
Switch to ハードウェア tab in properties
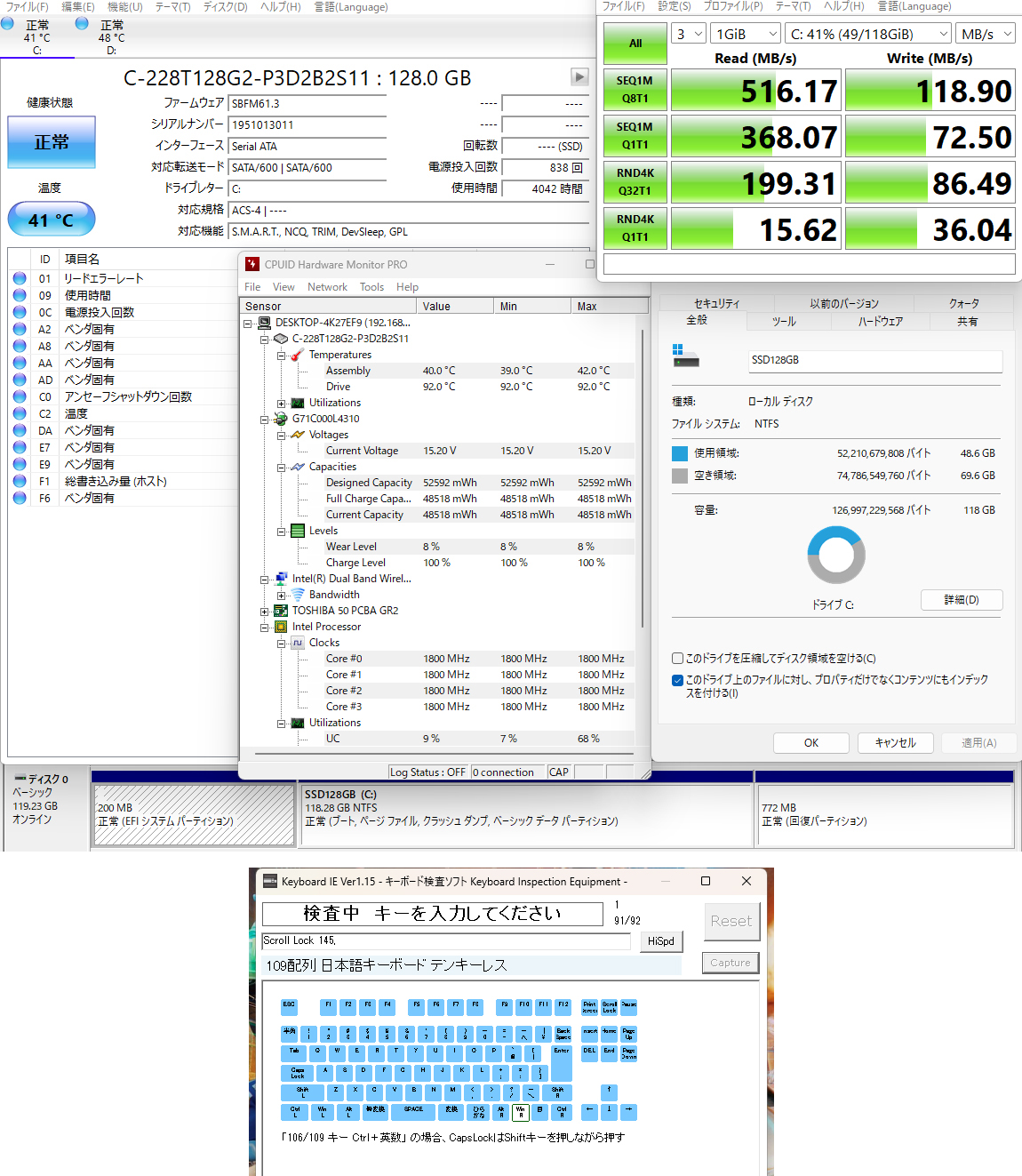pyautogui.click(x=880, y=321)
